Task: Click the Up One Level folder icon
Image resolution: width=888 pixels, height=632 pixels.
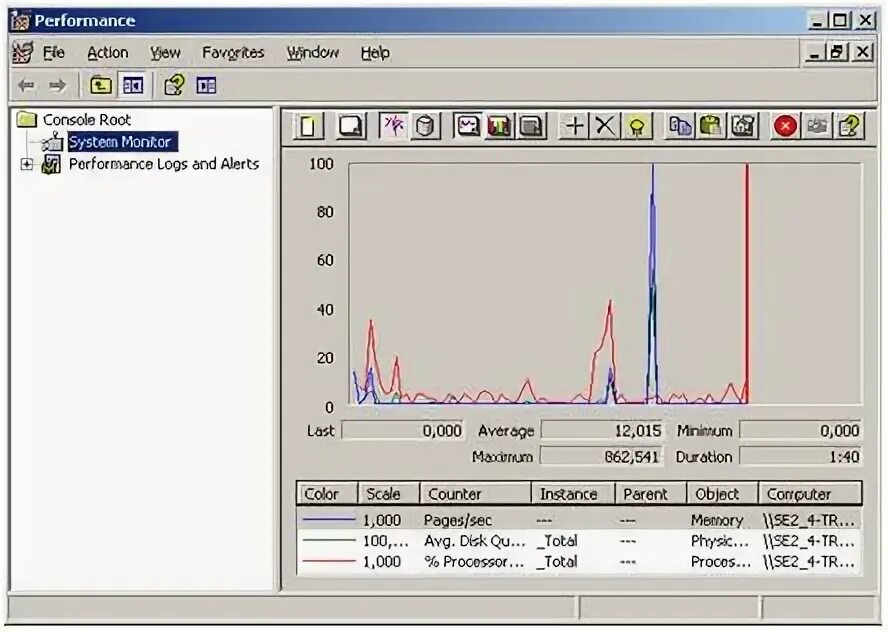Action: coord(101,86)
